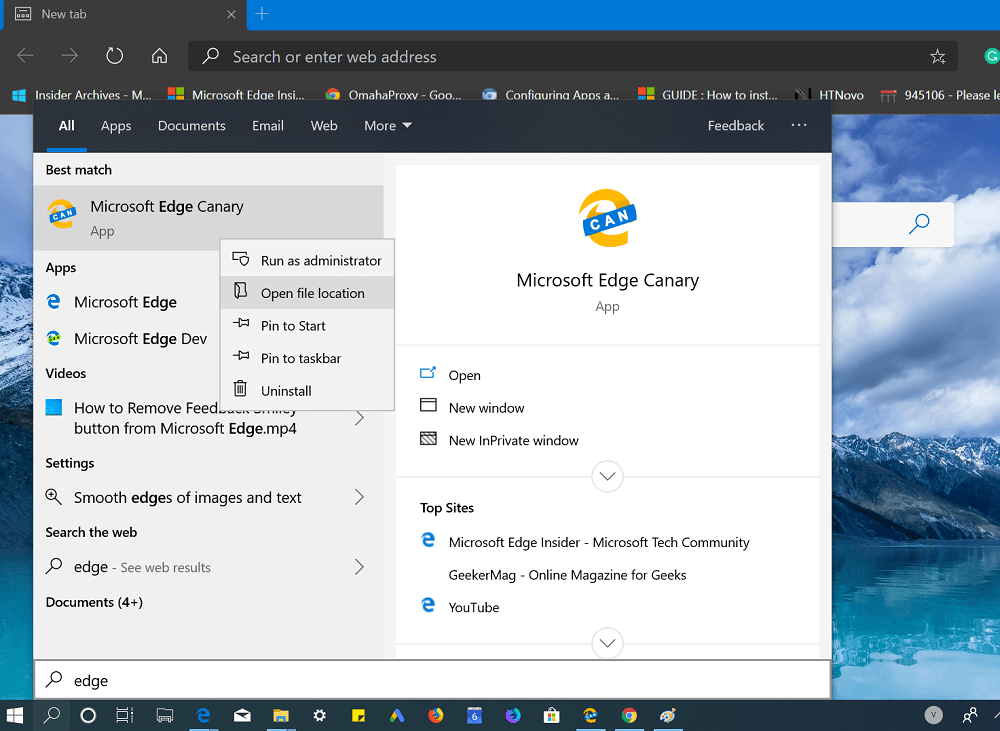Open YouTube top site
Viewport: 1000px width, 731px height.
473,607
